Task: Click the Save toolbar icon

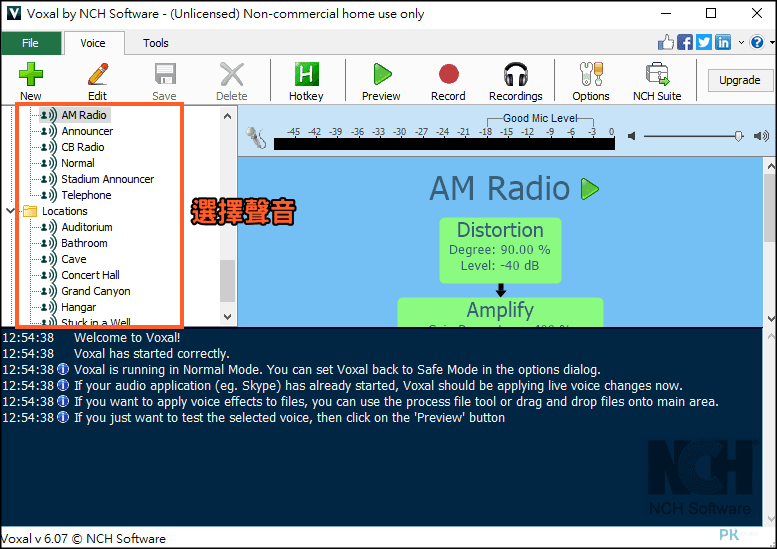Action: 165,81
